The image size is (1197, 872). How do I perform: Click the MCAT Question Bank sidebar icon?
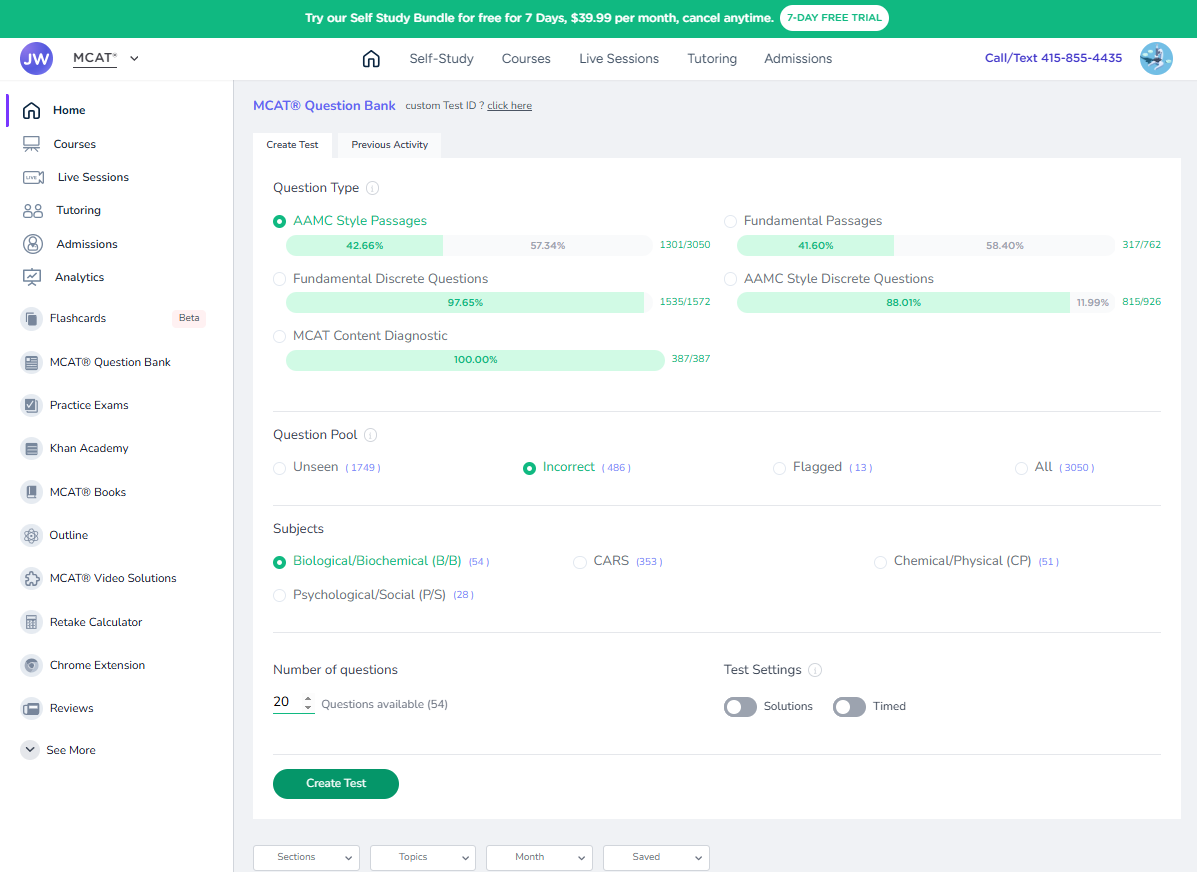pos(31,363)
